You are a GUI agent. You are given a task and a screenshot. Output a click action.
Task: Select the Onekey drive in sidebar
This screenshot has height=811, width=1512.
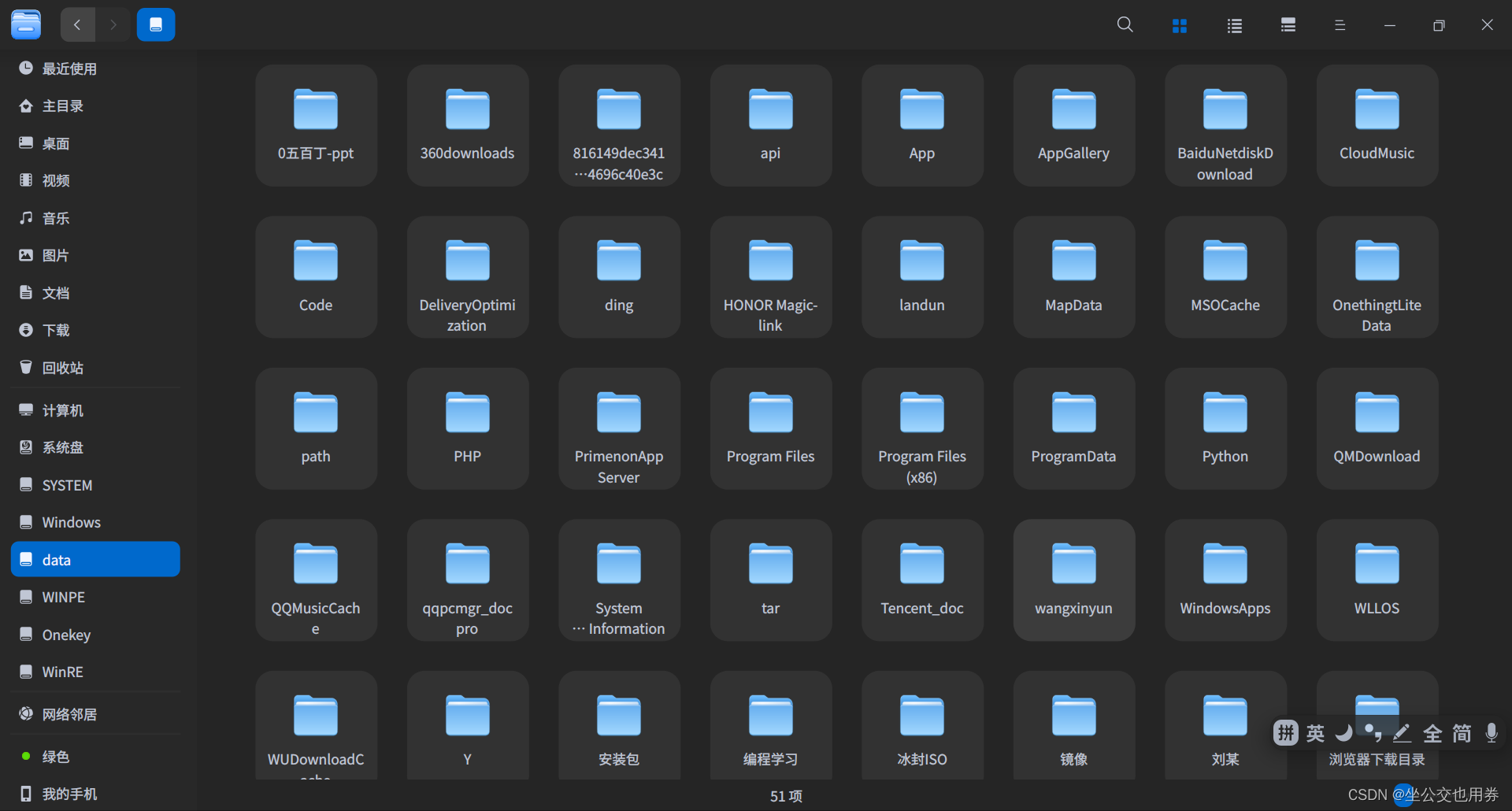pyautogui.click(x=95, y=635)
